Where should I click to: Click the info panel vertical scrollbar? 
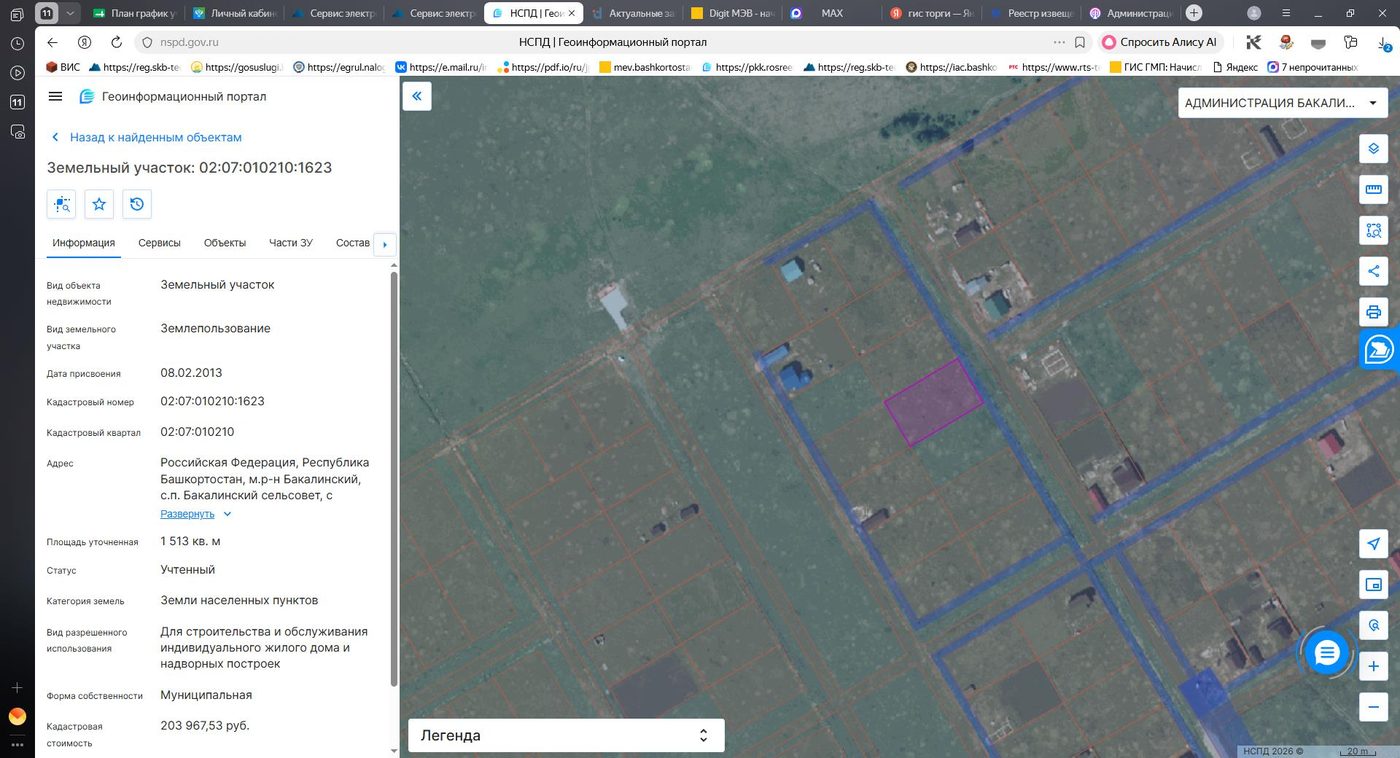click(393, 478)
